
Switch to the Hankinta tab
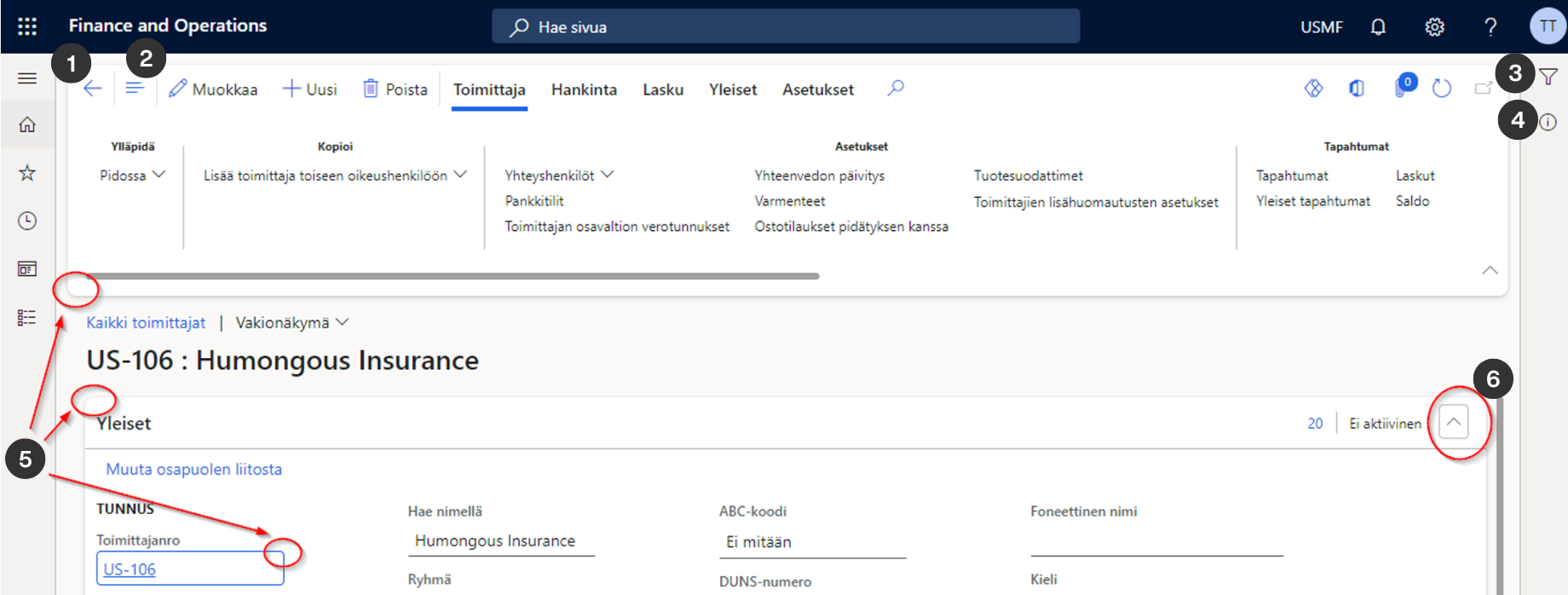[x=584, y=90]
